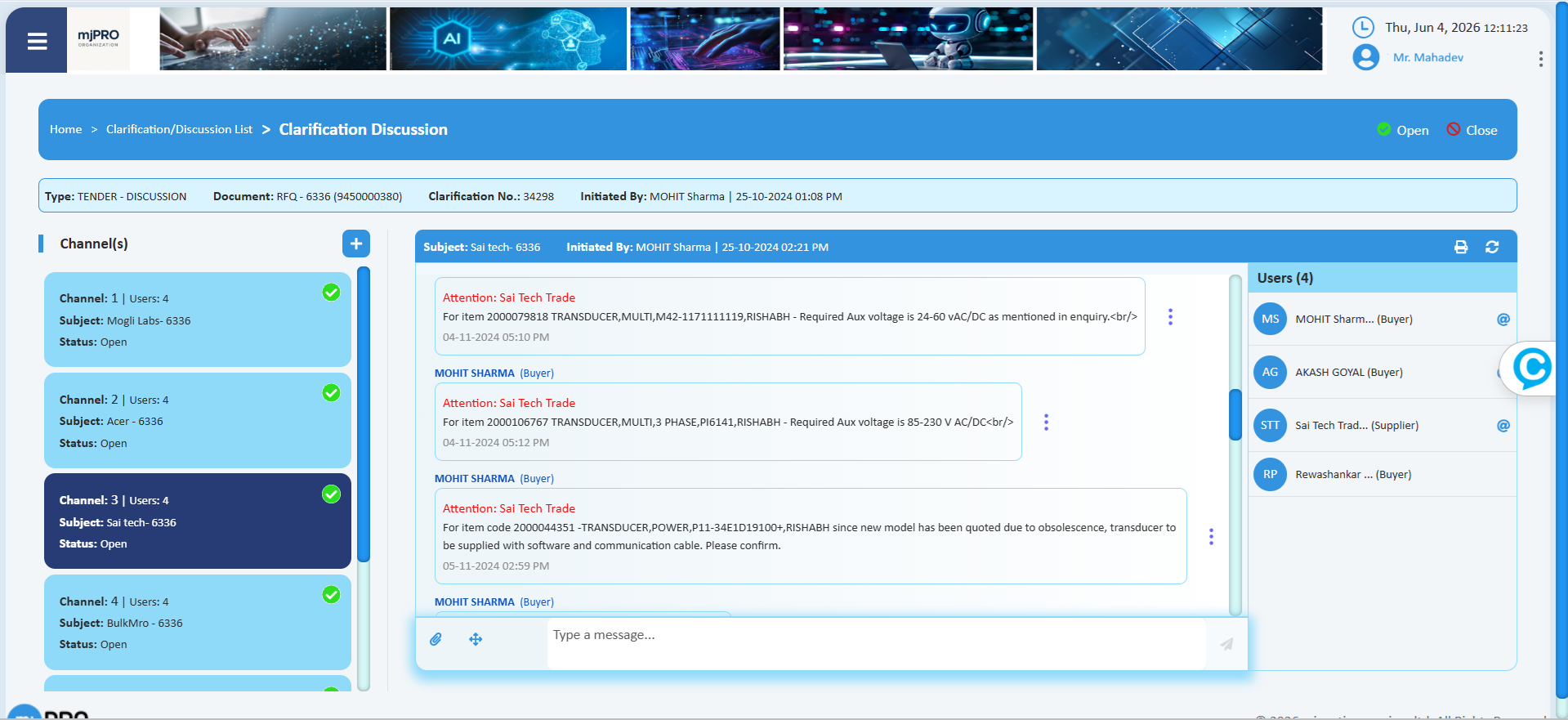Send the message with paper plane icon

[x=1226, y=644]
